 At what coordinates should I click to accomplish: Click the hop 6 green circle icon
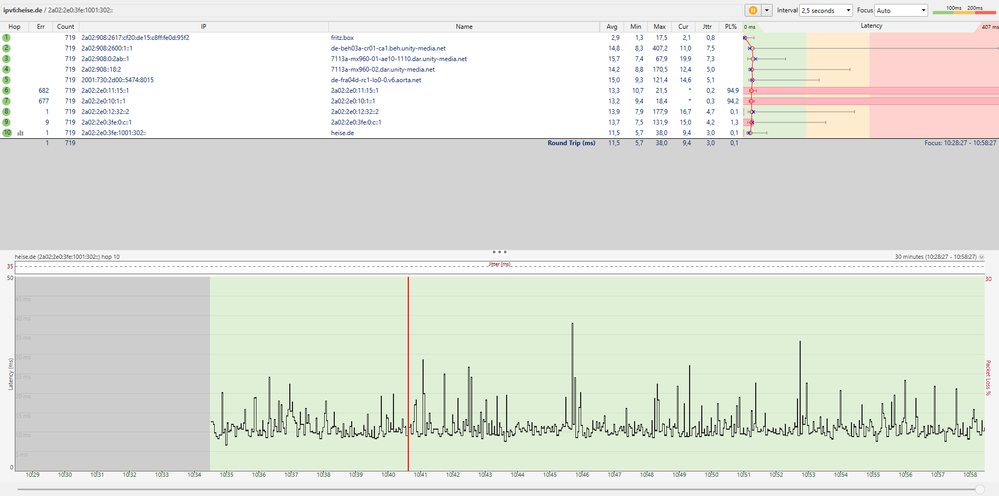tap(6, 90)
